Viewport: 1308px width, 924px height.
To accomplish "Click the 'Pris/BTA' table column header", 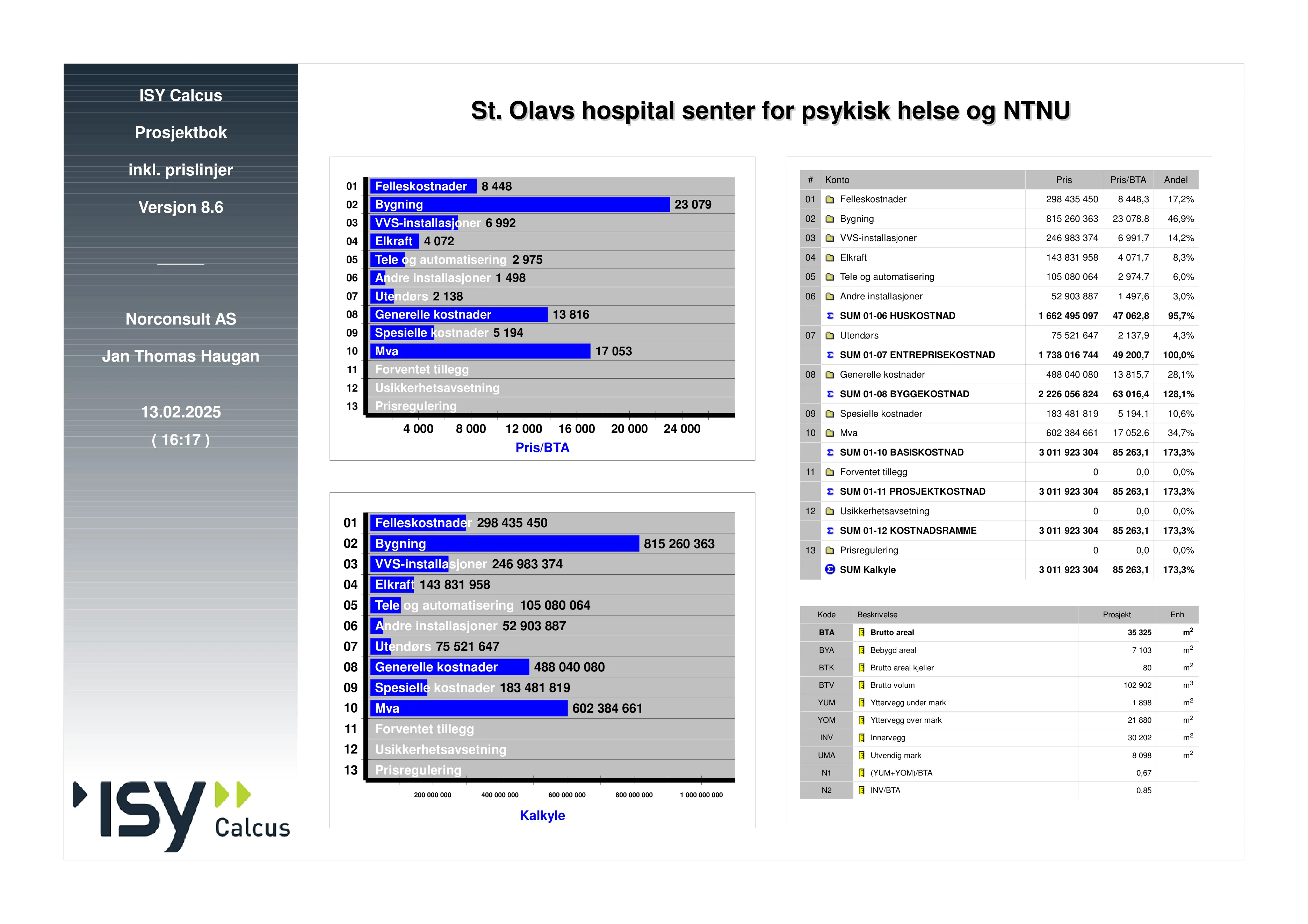I will pyautogui.click(x=1128, y=180).
